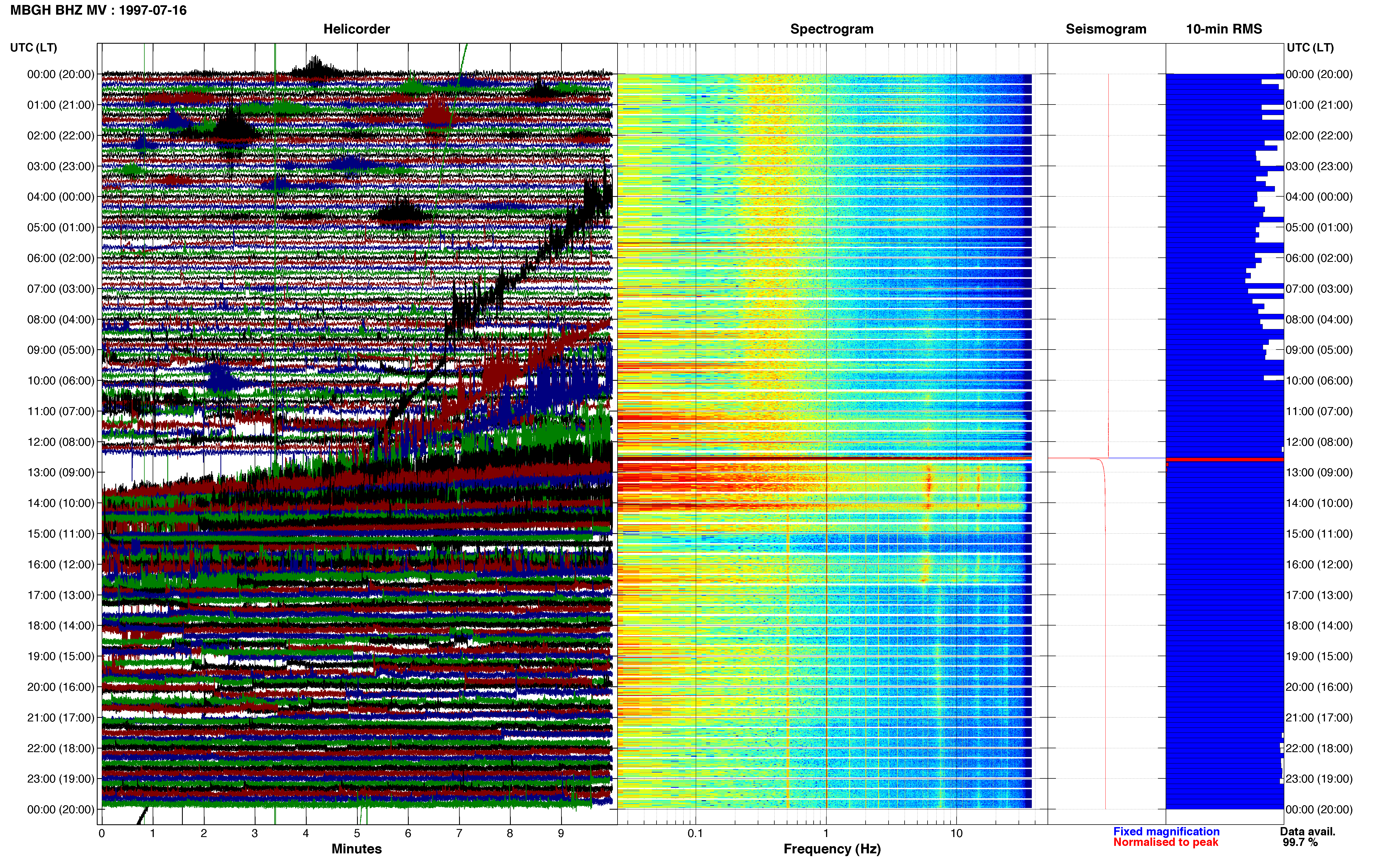Click left time label '19:00 (15:00)'
The image size is (1388, 868).
61,656
